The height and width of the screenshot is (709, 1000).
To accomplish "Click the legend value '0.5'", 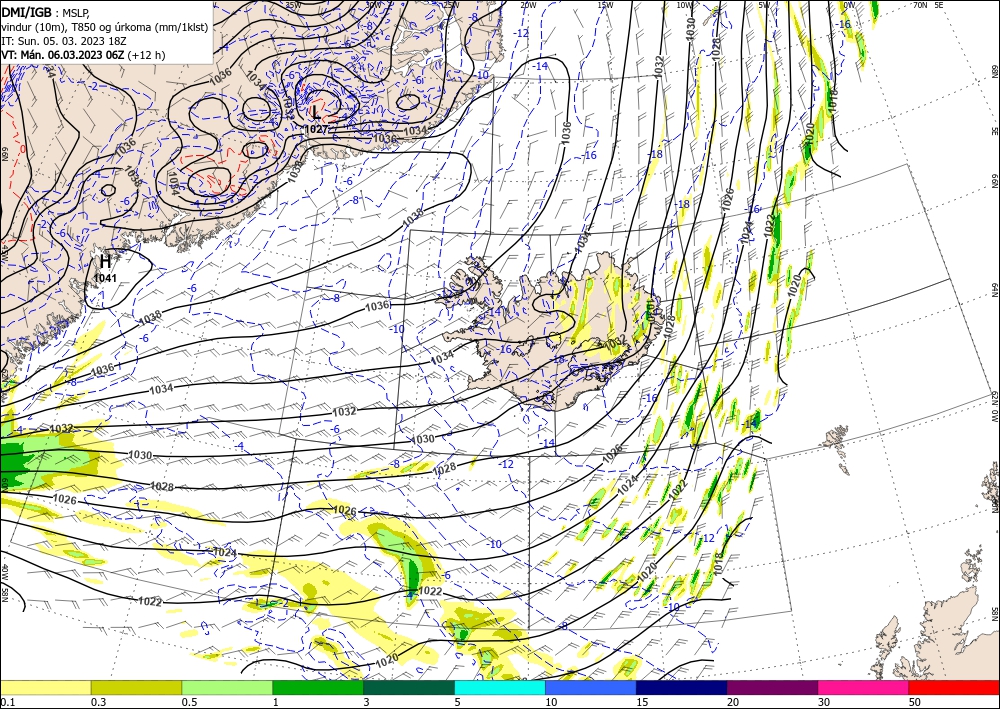I will 189,702.
